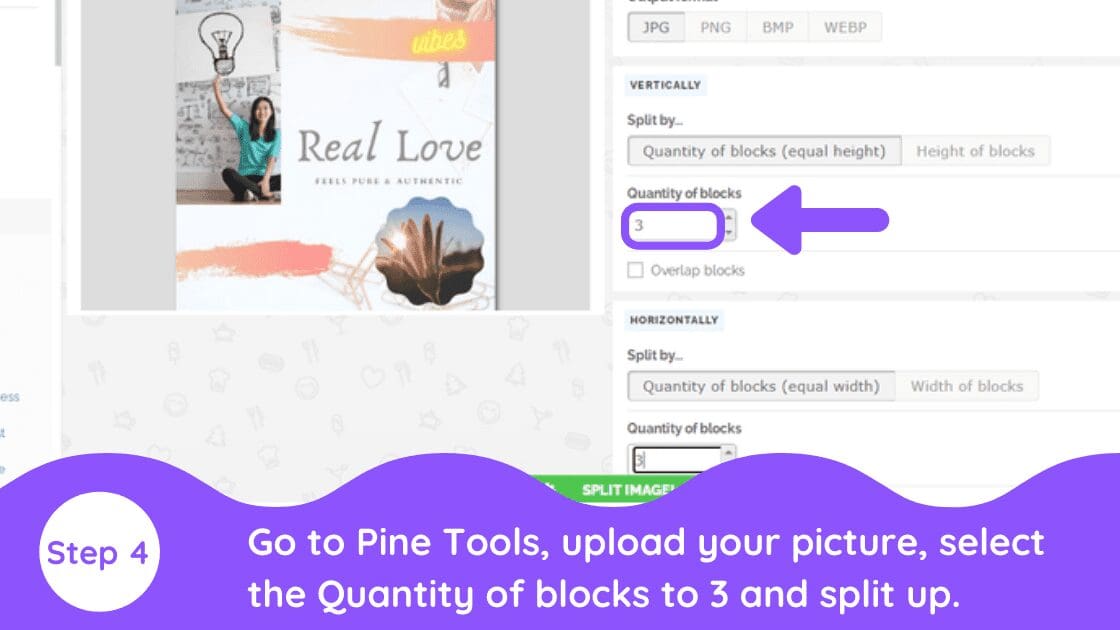Screen dimensions: 1120x630
Task: Enable the Overlap blocks checkbox
Action: [635, 270]
